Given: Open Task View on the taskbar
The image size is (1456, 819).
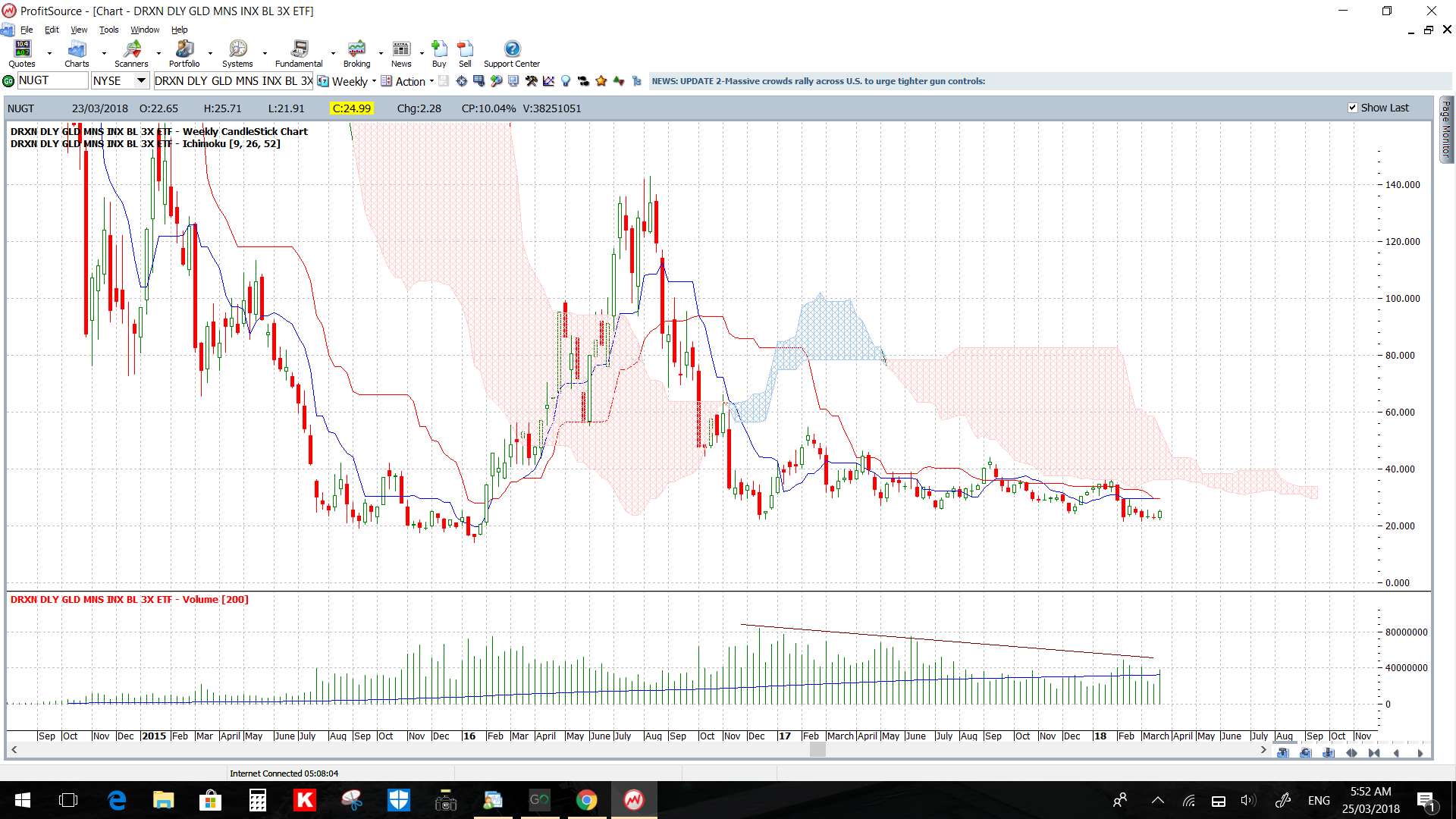Looking at the screenshot, I should click(x=68, y=800).
